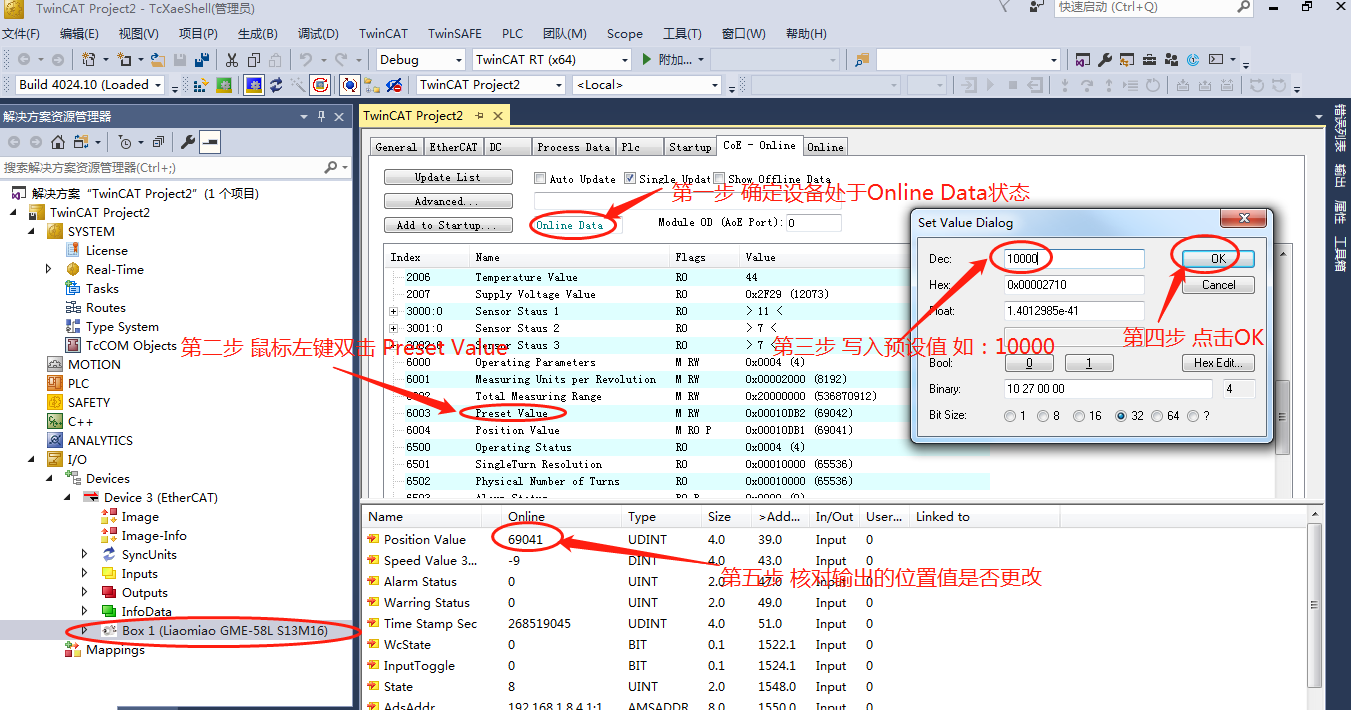Viewport: 1351px width, 710px height.
Task: Click the Reload Devices arrows icon
Action: tap(276, 85)
